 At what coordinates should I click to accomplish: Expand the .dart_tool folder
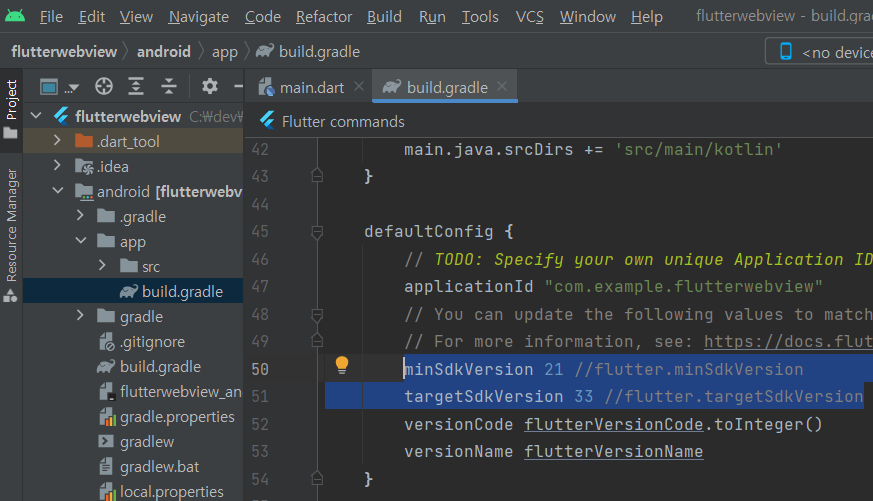(57, 140)
